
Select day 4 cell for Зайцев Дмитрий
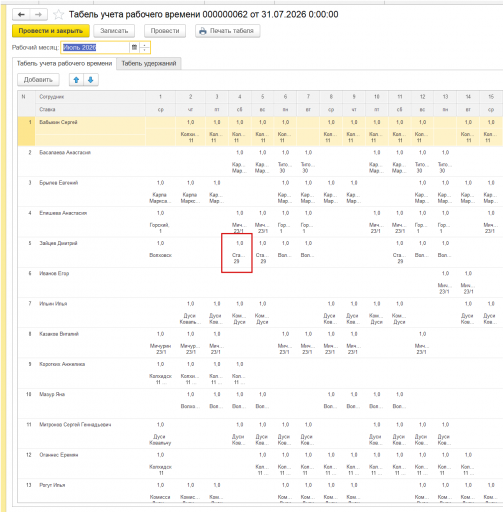237,252
